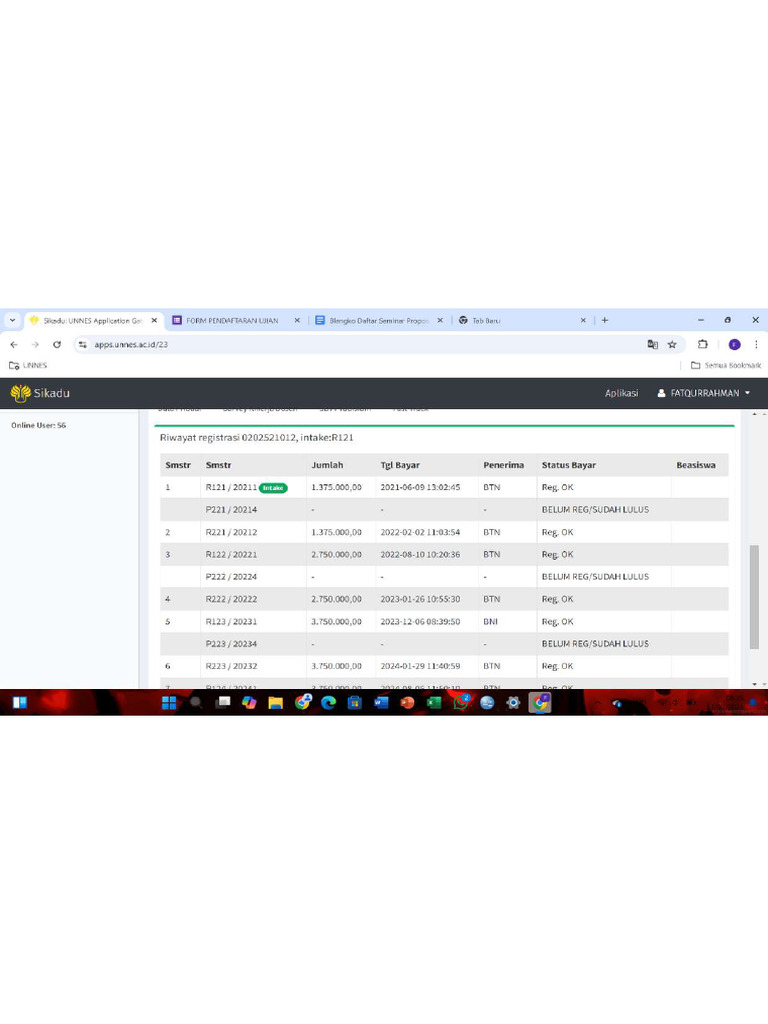The height and width of the screenshot is (1024, 768).
Task: Open Task View in the taskbar
Action: tap(223, 703)
